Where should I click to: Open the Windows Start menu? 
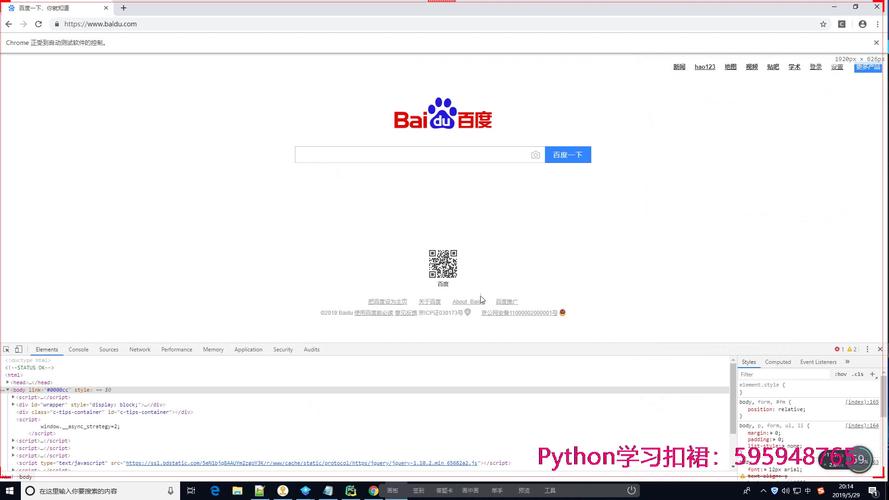point(10,491)
